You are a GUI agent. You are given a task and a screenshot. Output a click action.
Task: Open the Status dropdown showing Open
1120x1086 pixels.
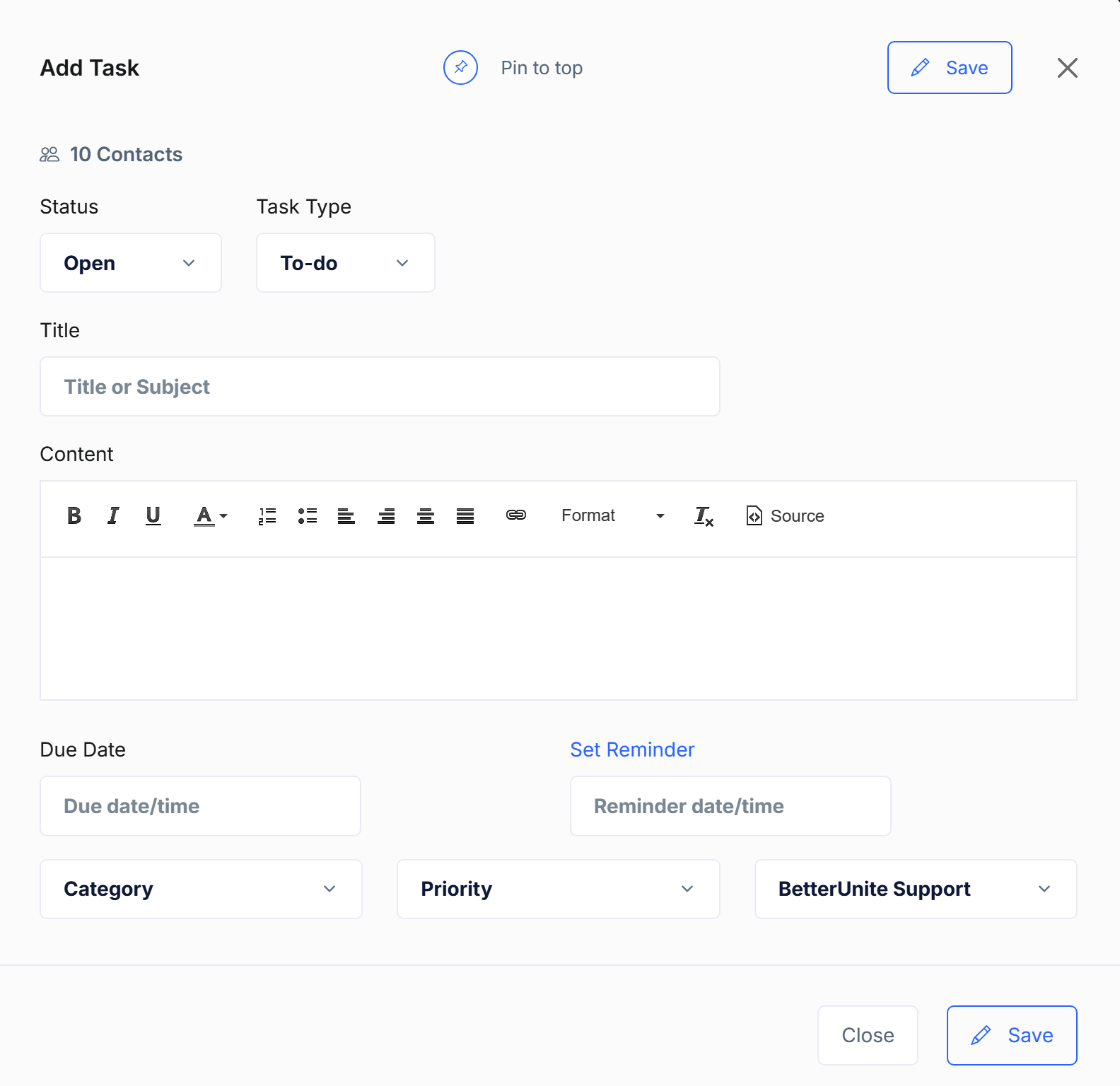(131, 263)
